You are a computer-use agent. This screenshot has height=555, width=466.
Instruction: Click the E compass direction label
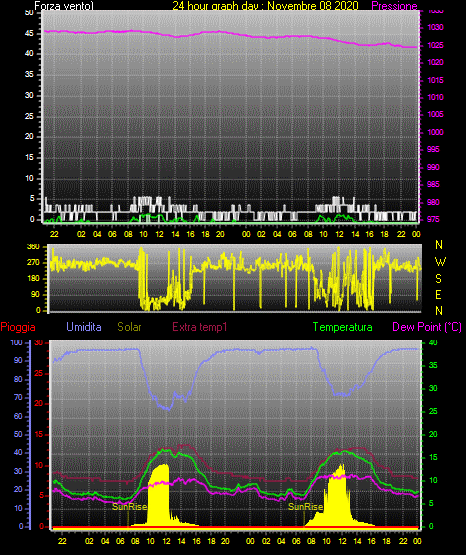point(438,294)
